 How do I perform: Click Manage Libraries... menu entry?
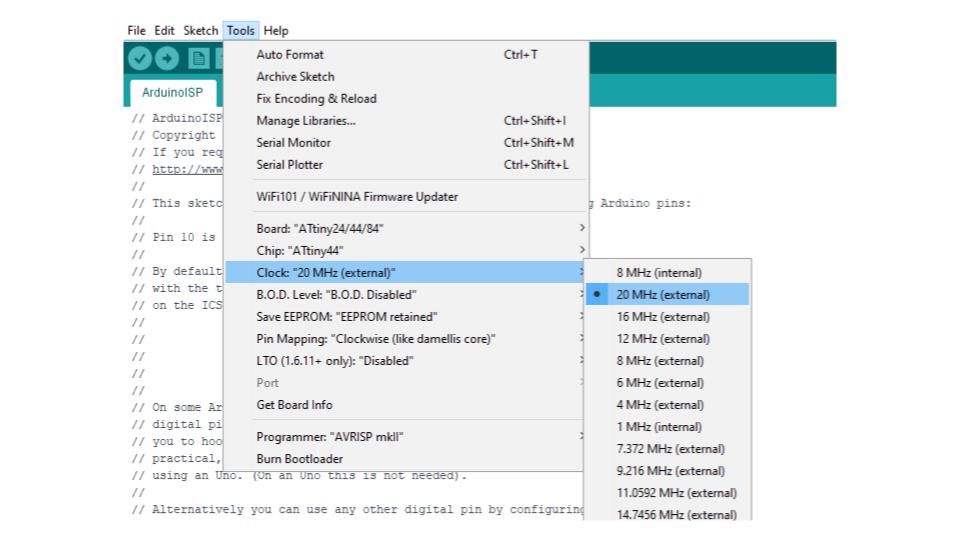click(306, 121)
